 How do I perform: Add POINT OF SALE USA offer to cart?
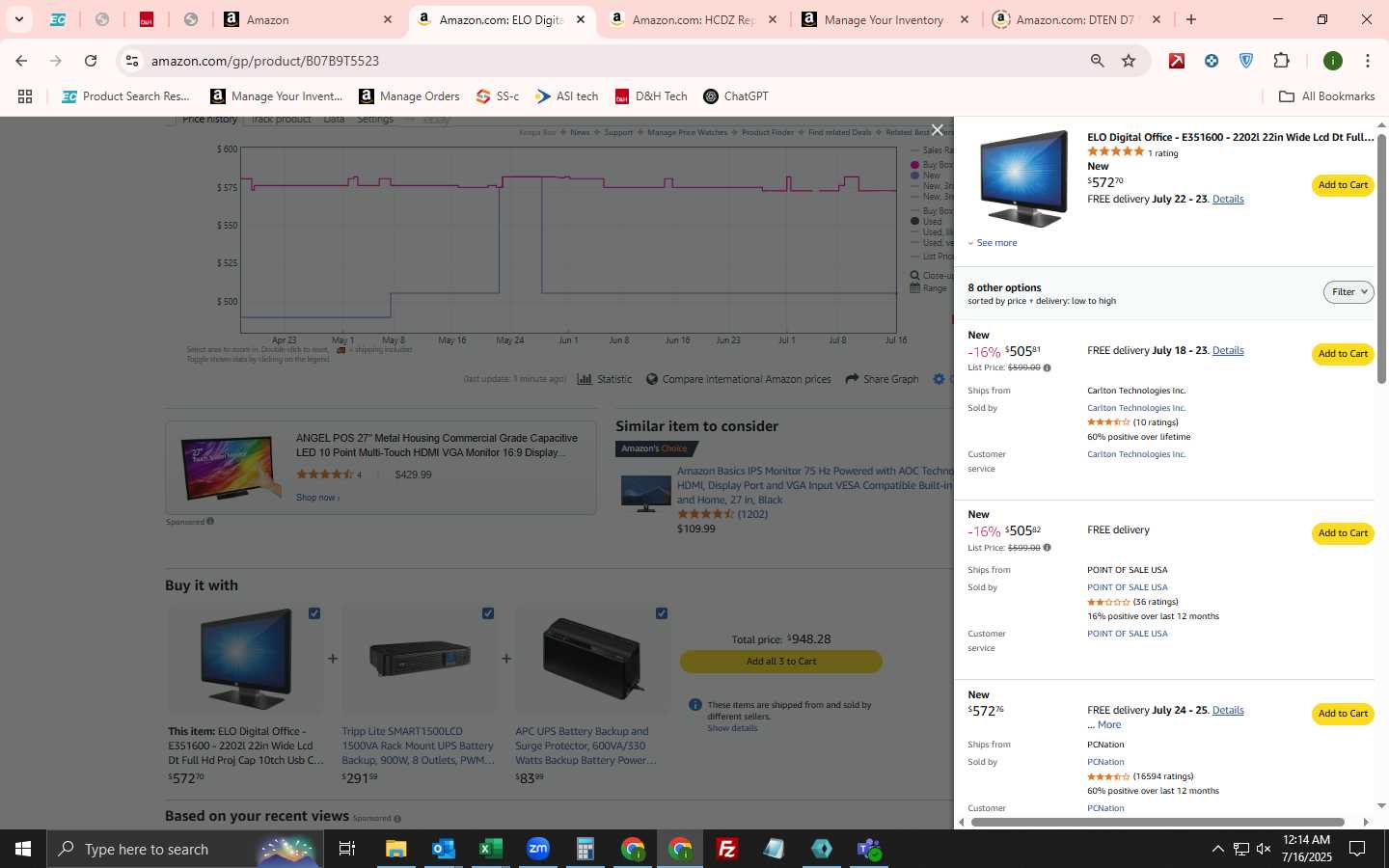click(1343, 533)
